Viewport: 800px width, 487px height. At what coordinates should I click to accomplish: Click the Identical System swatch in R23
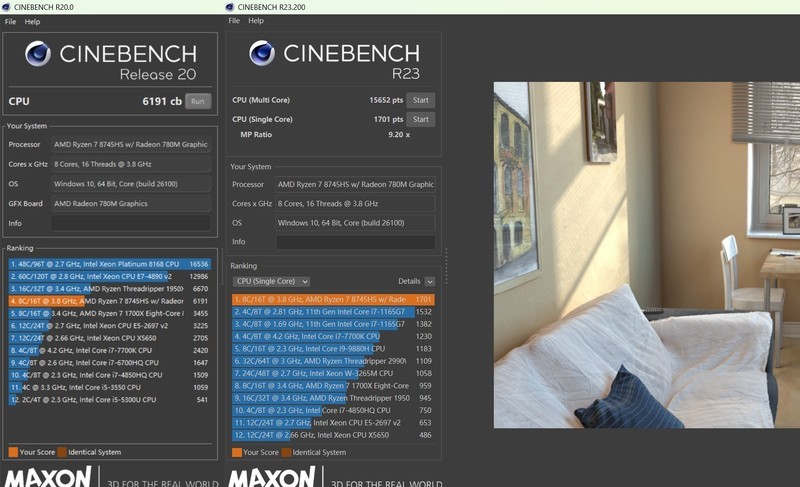coord(286,452)
